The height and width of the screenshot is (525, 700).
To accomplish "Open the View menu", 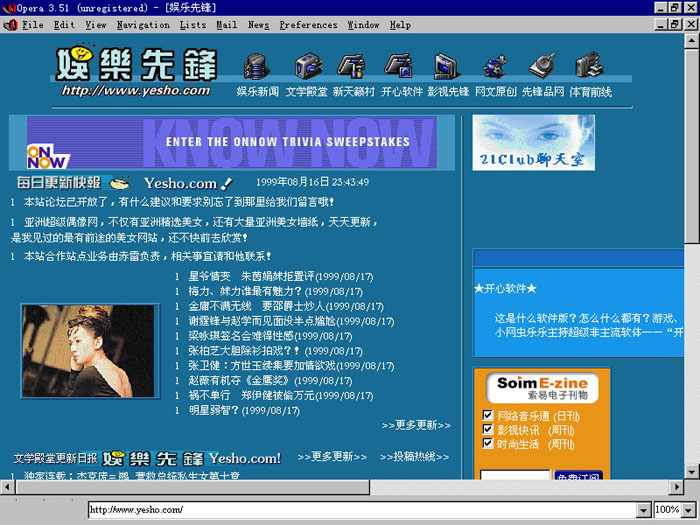I will (96, 25).
